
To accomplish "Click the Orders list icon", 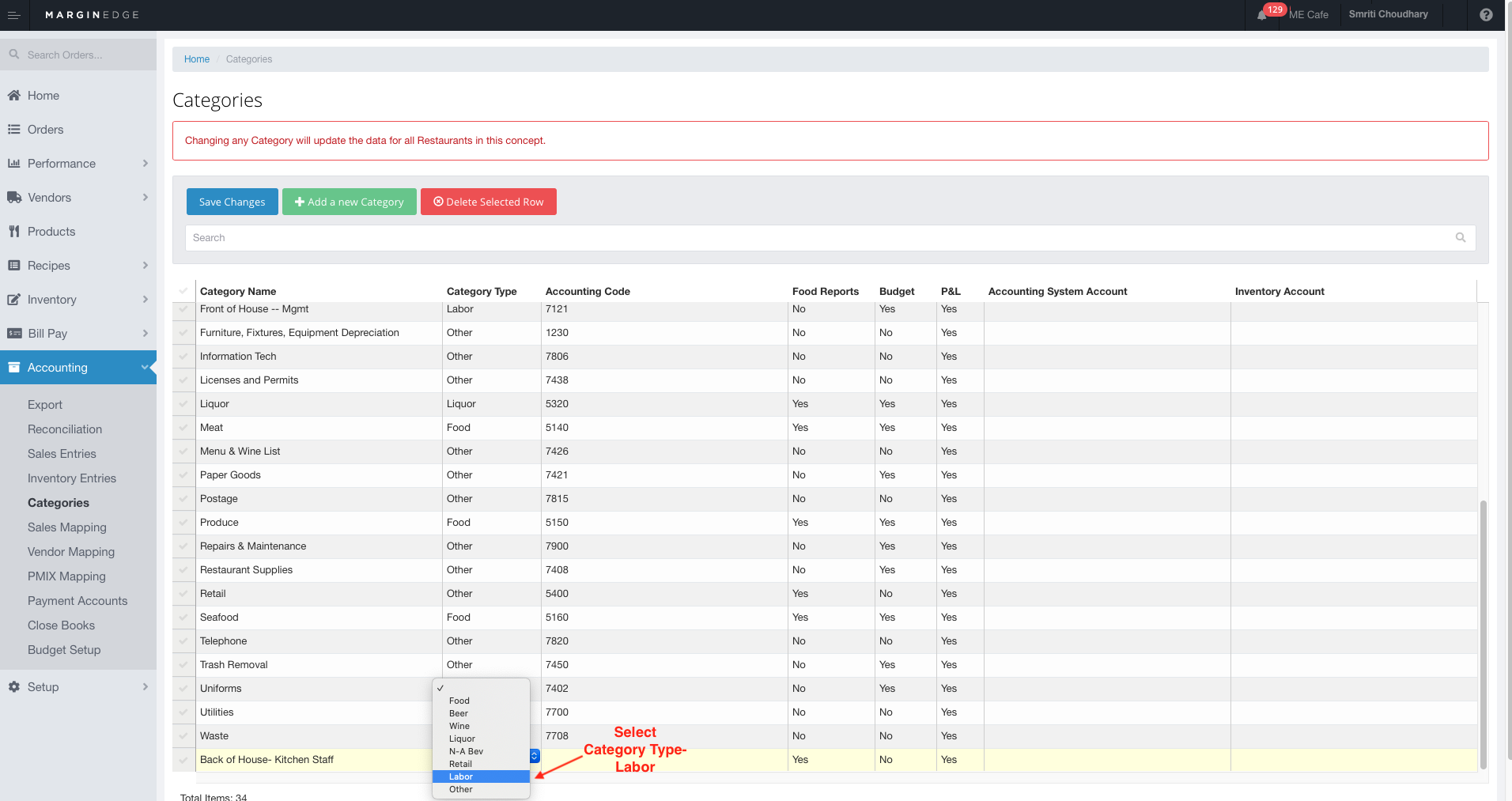I will [x=14, y=130].
